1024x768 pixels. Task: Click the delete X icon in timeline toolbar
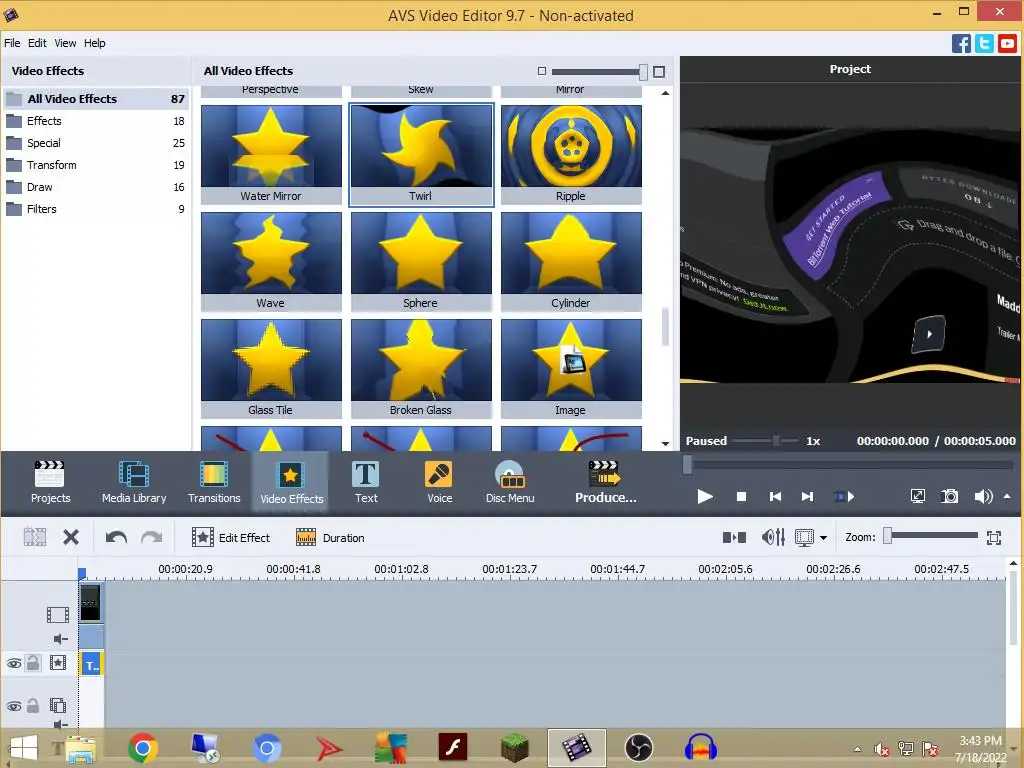tap(71, 537)
